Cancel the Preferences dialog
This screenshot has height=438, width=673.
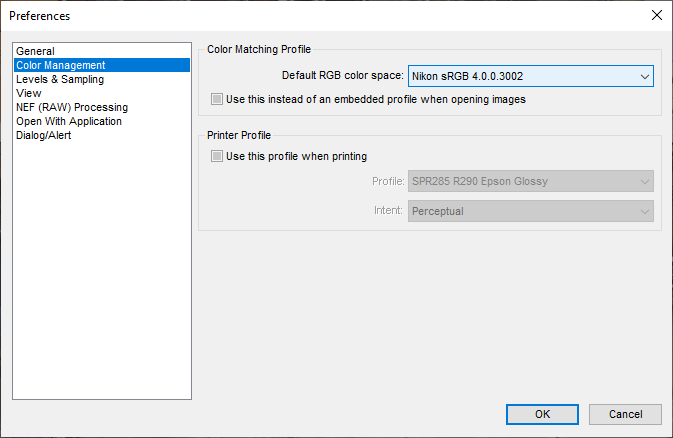tap(625, 414)
